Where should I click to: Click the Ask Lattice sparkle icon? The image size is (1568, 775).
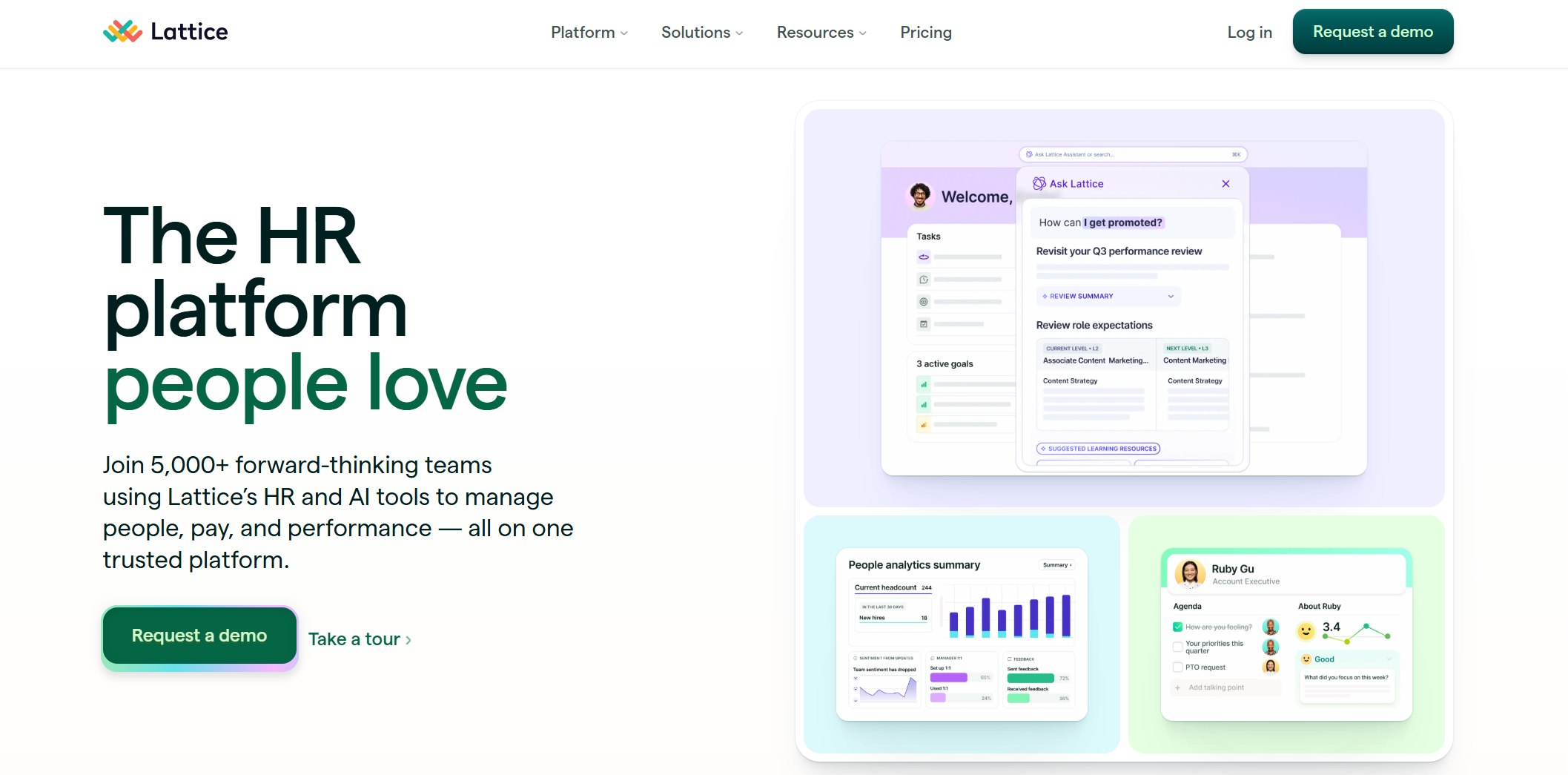(x=1039, y=183)
